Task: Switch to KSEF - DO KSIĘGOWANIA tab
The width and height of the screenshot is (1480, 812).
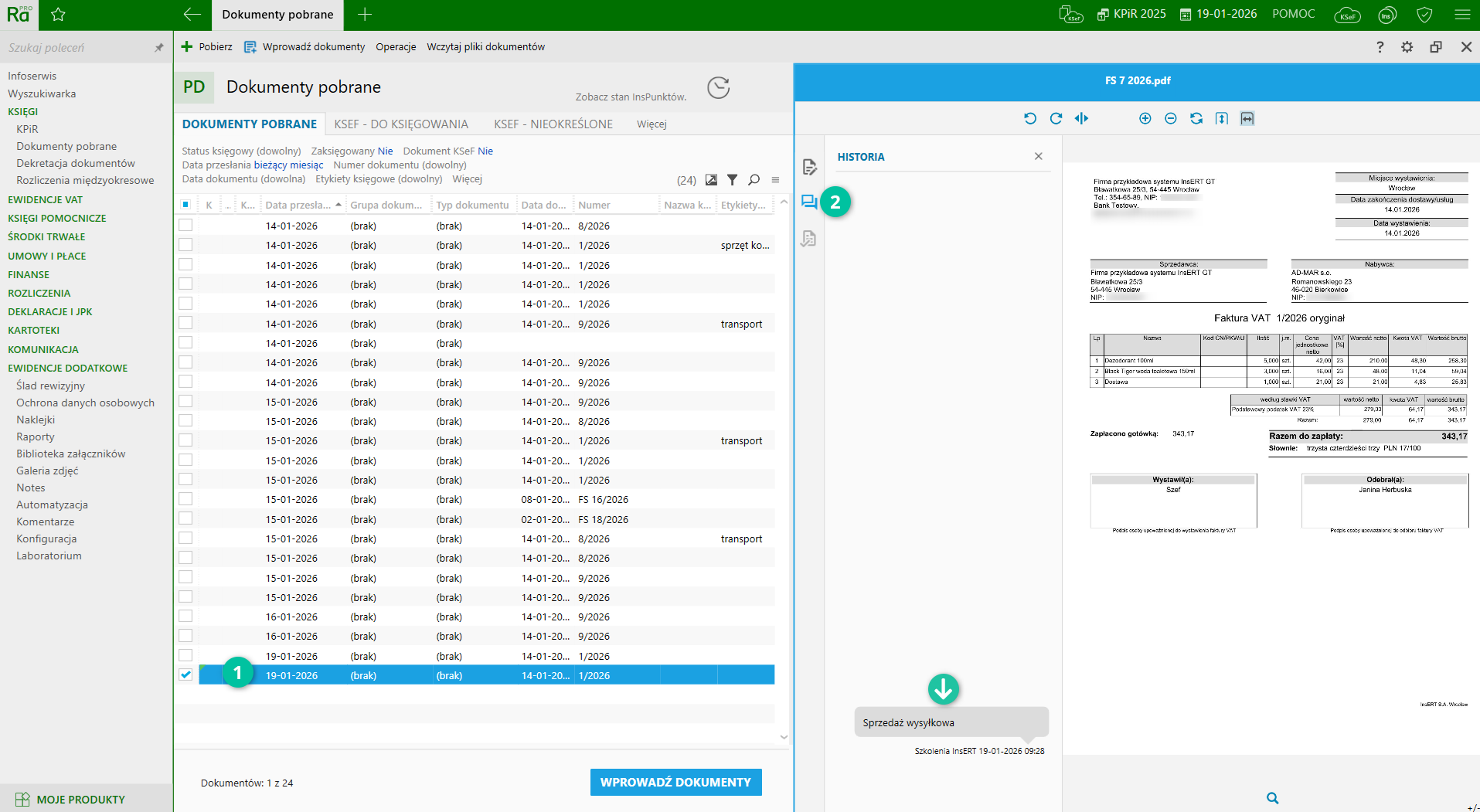Action: tap(401, 124)
